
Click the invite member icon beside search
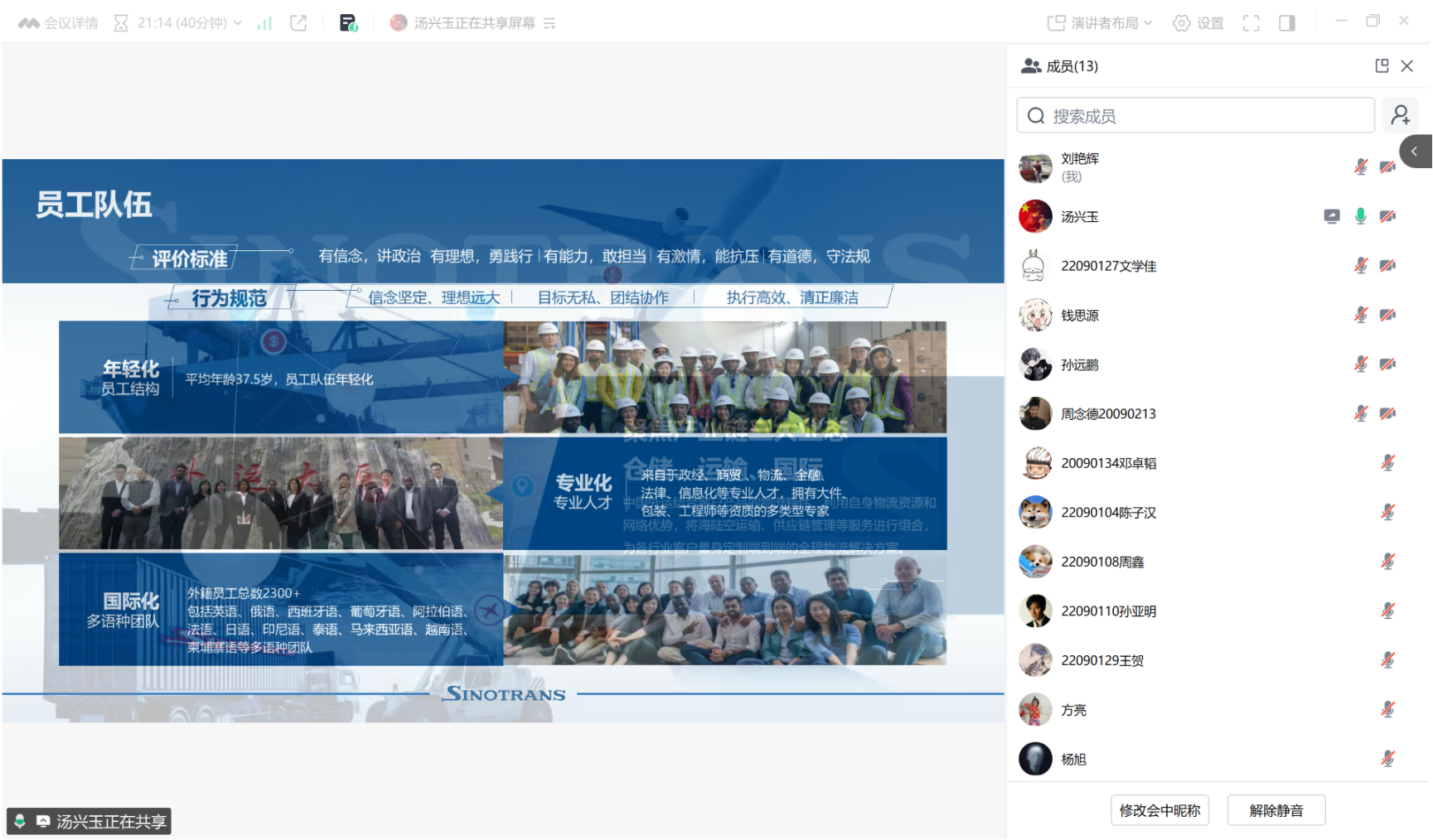point(1401,115)
